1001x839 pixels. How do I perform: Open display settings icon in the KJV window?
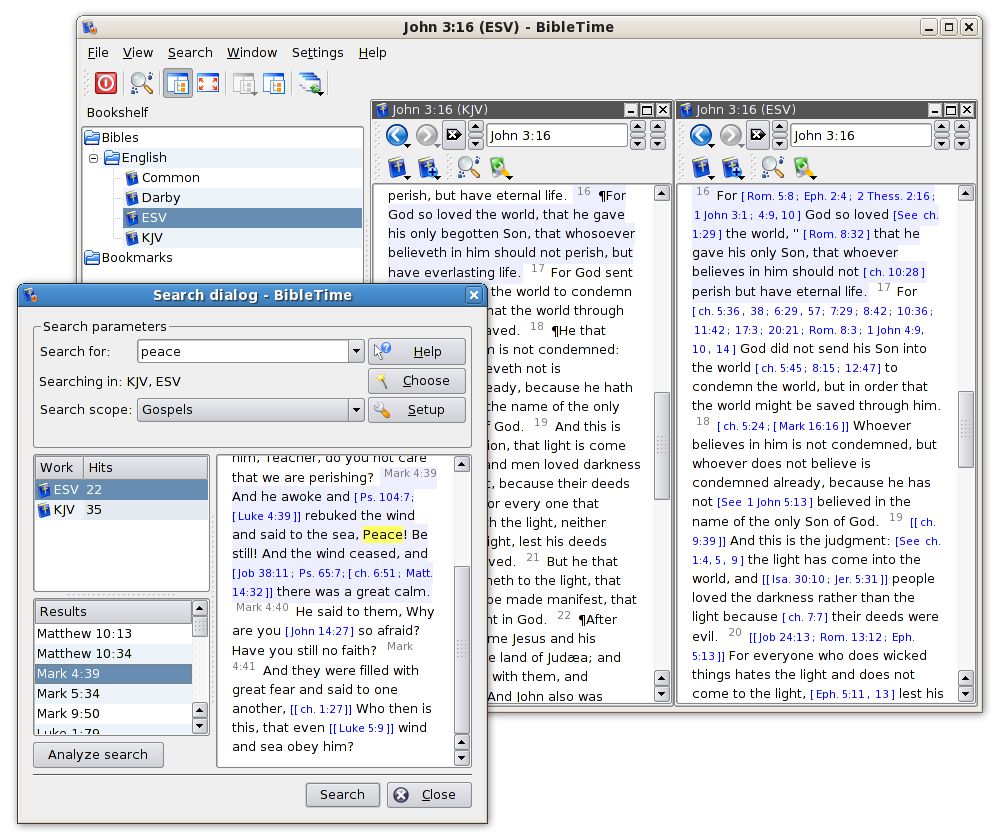coord(497,167)
